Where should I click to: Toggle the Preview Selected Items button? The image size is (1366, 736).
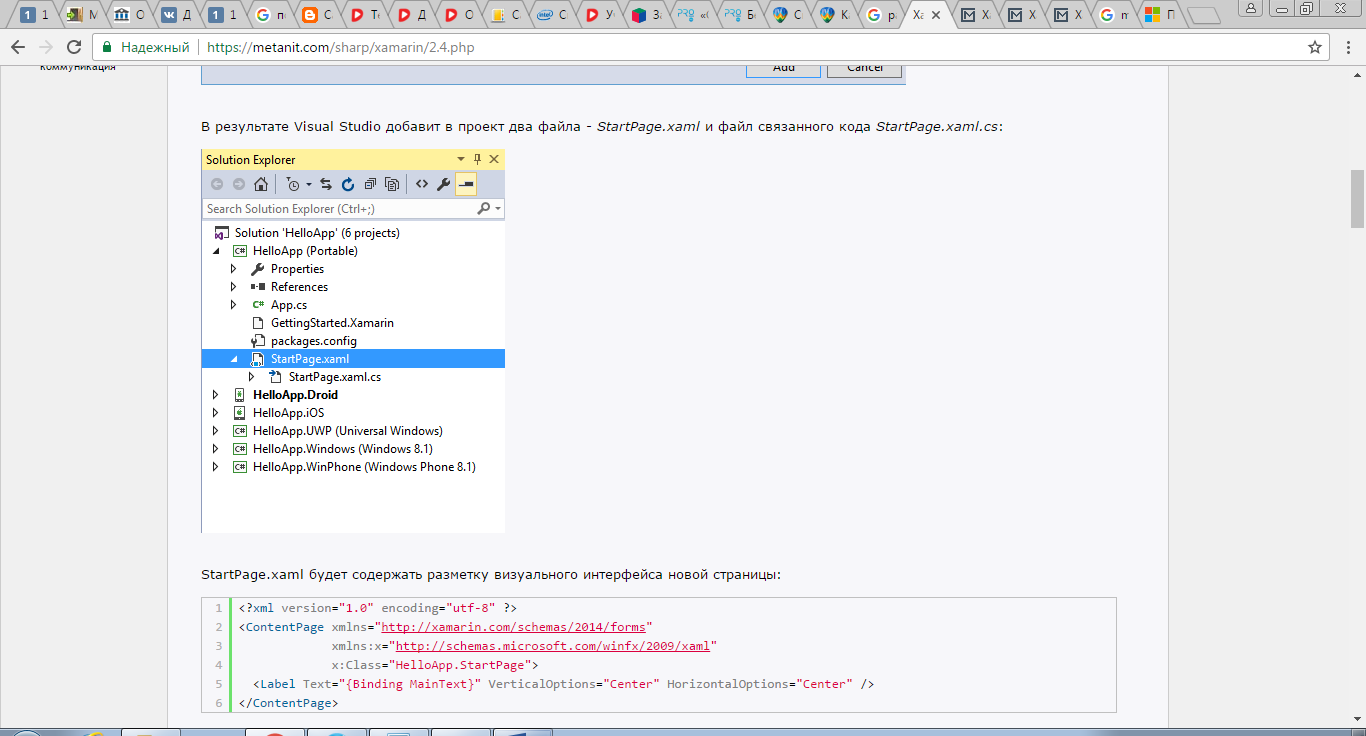coord(466,184)
